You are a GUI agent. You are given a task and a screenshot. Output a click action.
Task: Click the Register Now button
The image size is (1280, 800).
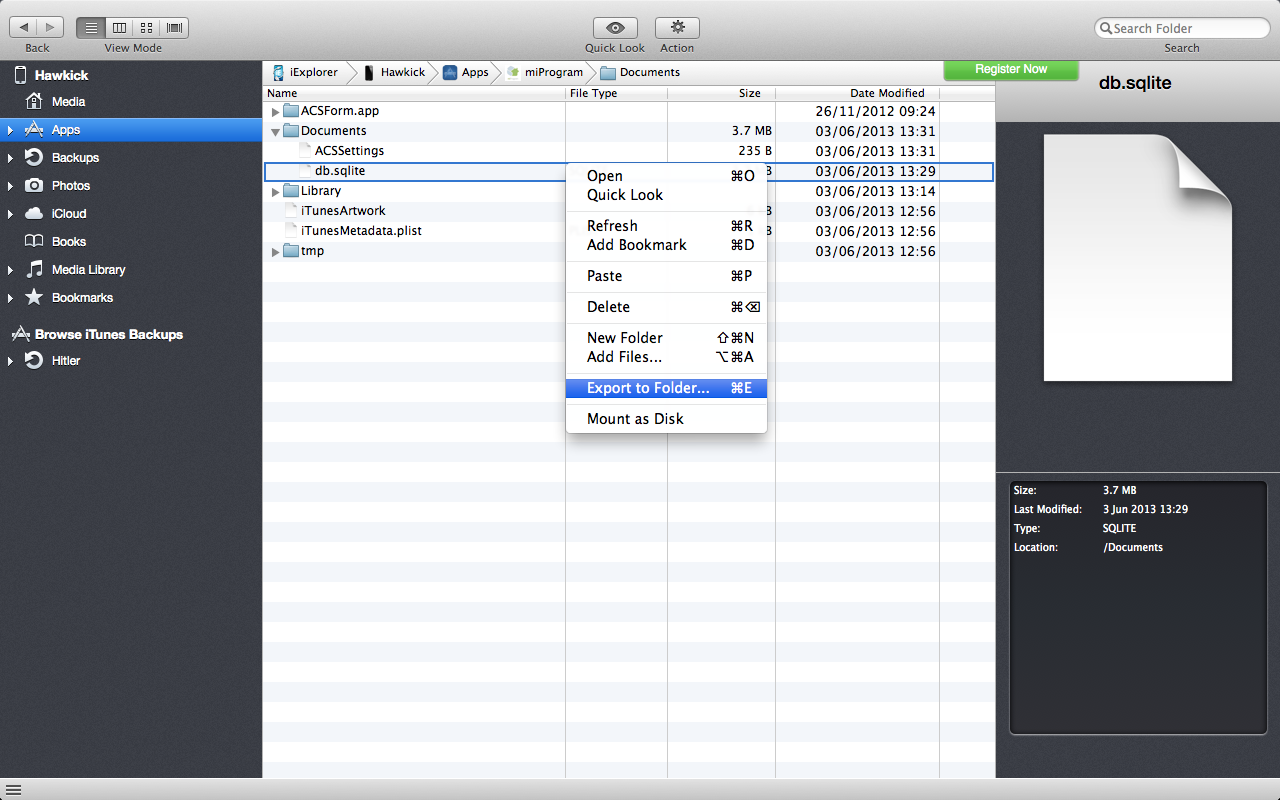coord(1011,70)
